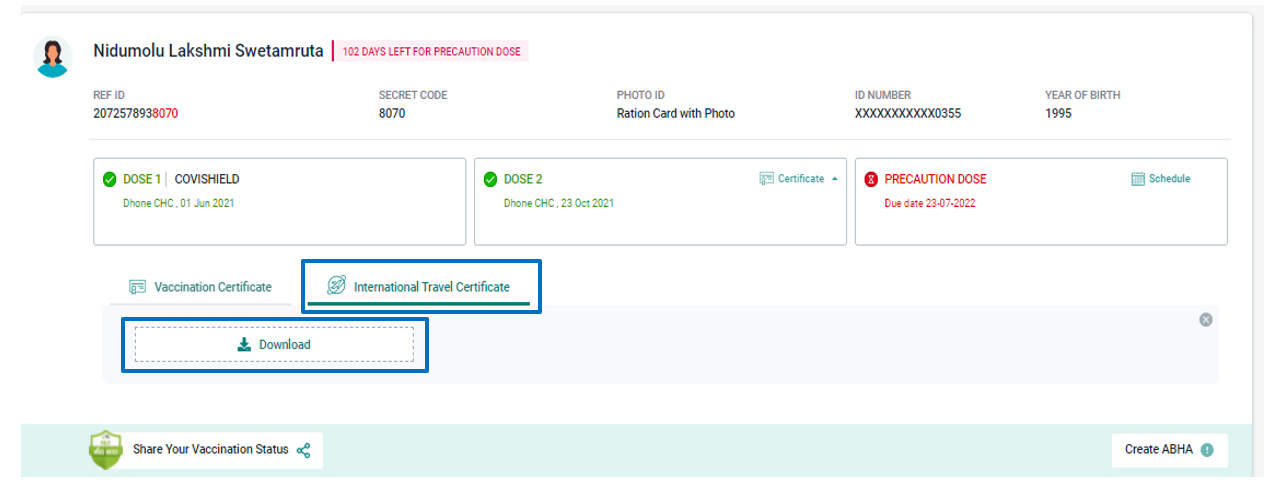1277x487 pixels.
Task: Open the Vaccination Certificate tab
Action: coord(200,287)
